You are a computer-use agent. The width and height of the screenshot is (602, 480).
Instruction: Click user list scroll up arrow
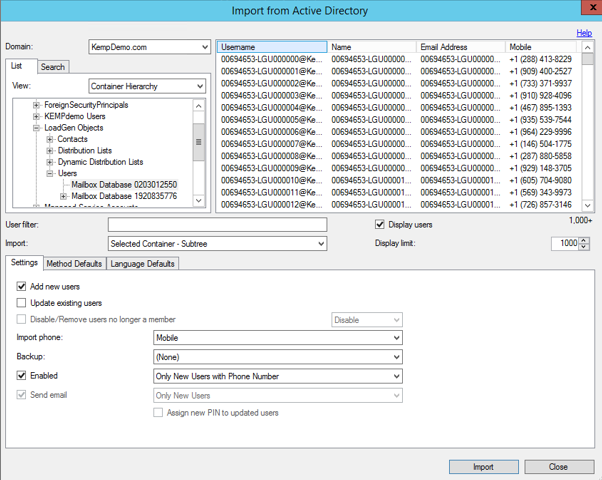click(x=587, y=47)
